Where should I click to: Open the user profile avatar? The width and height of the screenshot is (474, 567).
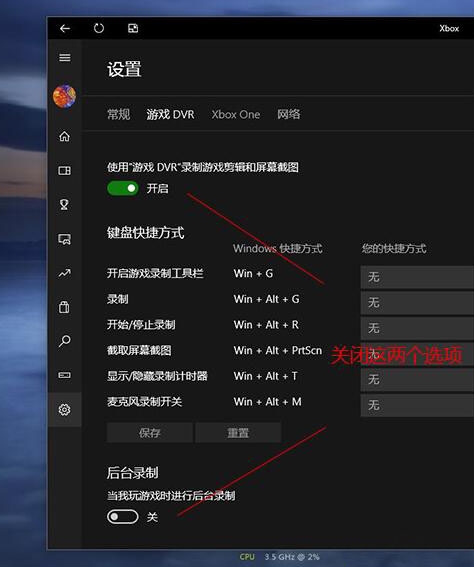click(x=64, y=96)
